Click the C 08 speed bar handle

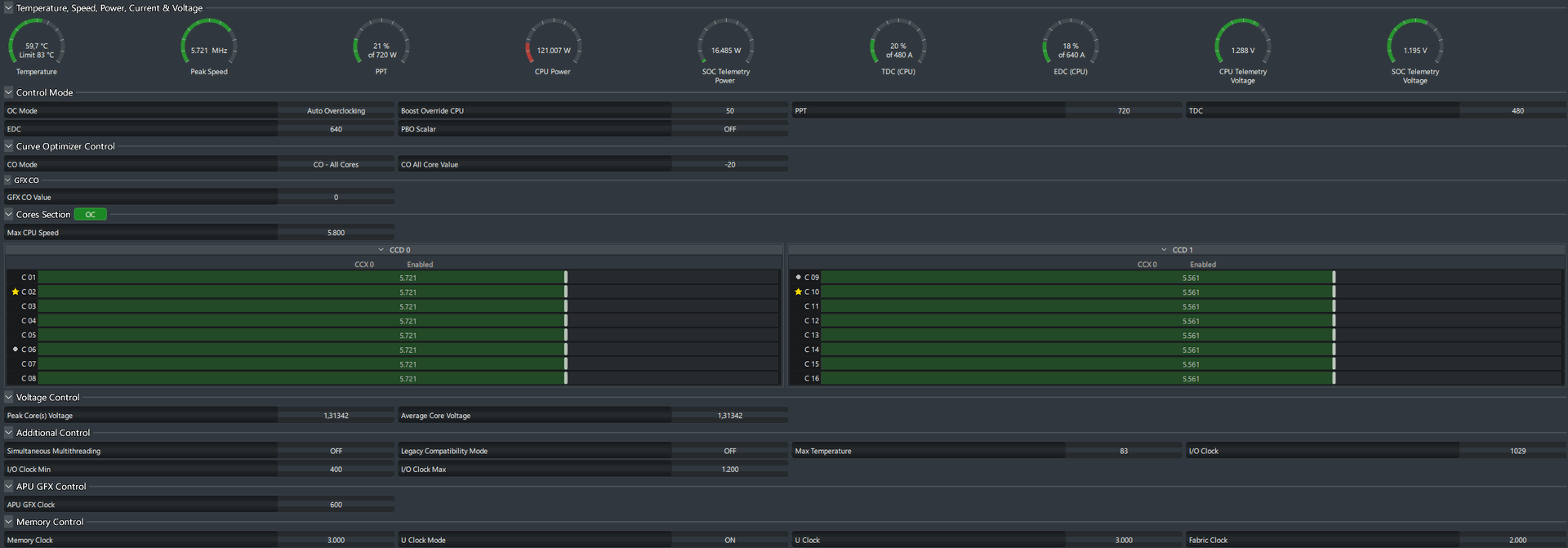tap(566, 379)
